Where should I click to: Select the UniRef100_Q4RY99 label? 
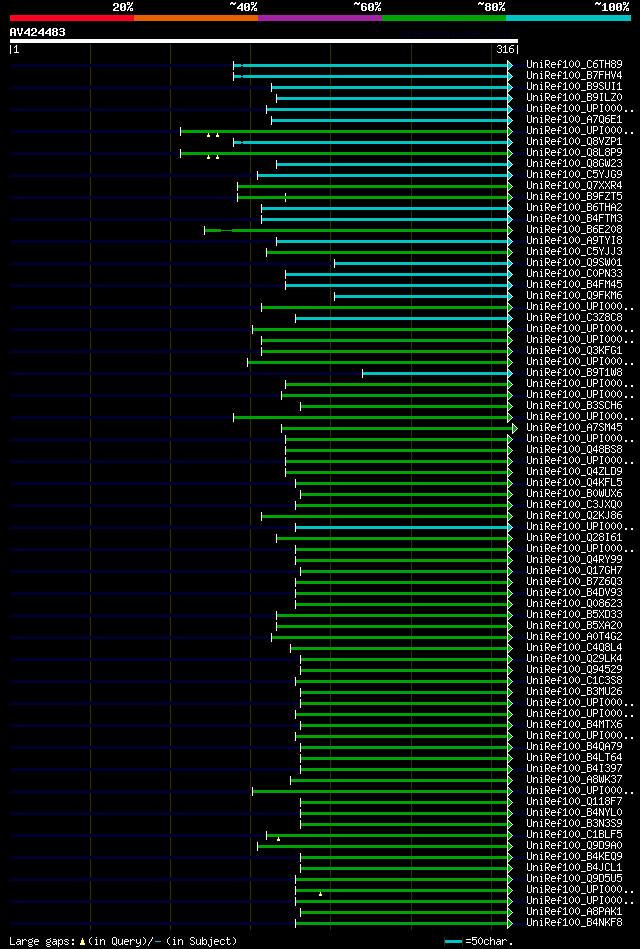click(x=574, y=560)
